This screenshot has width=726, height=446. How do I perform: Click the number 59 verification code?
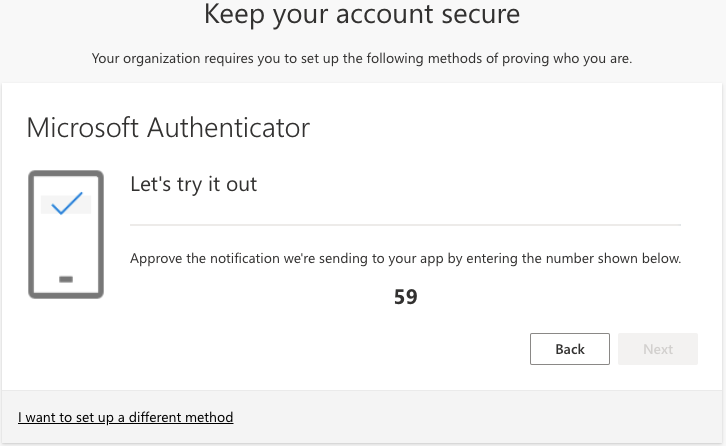point(405,297)
